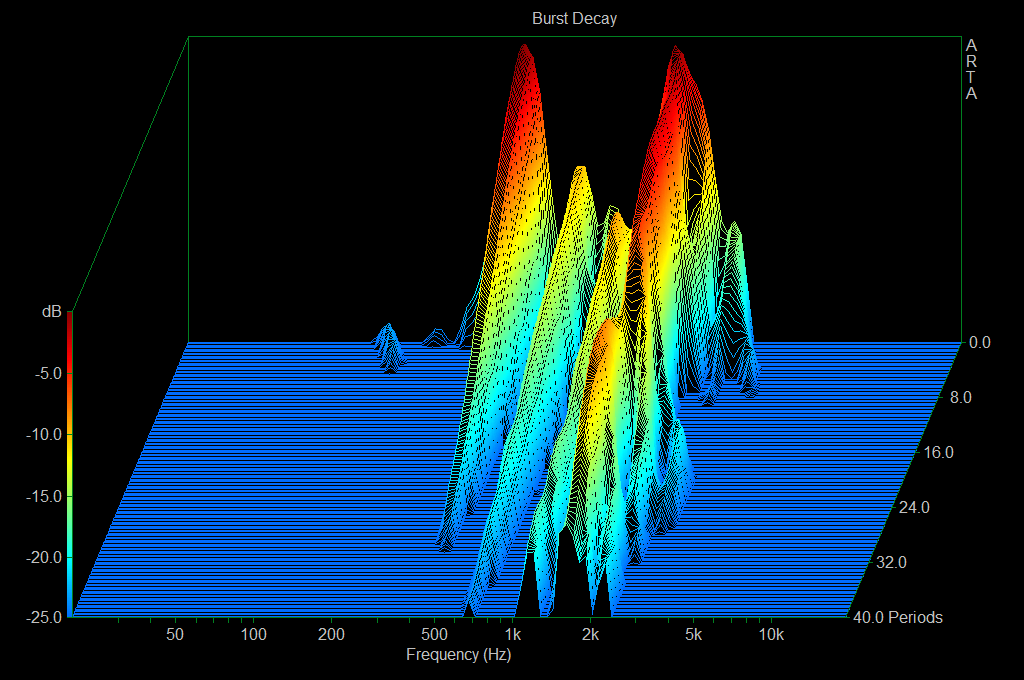Click the -5.0 dB scale value
This screenshot has width=1024, height=680.
pos(48,374)
